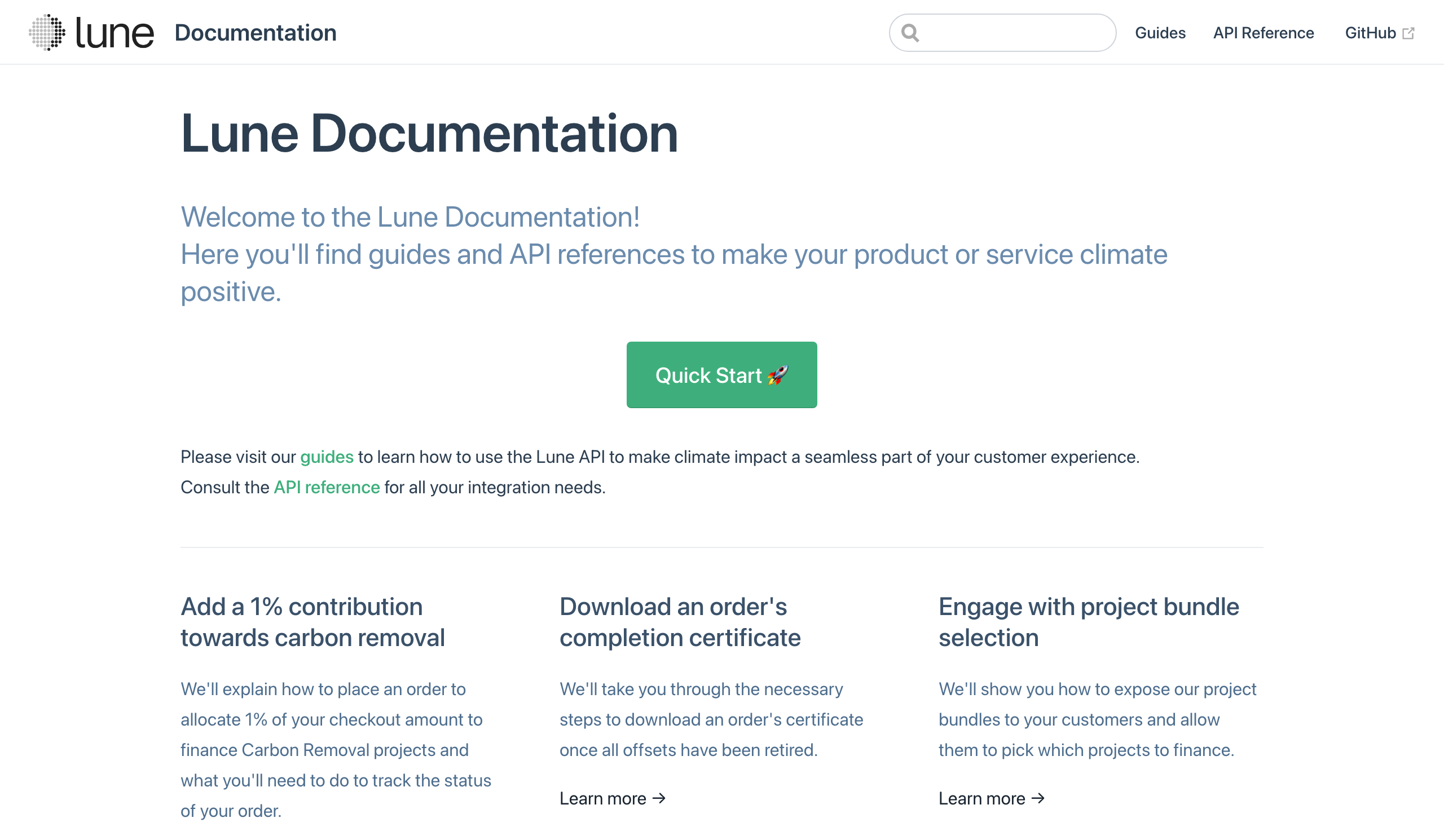Click heading Engage with project bundle selection
The image size is (1444, 840).
1089,622
